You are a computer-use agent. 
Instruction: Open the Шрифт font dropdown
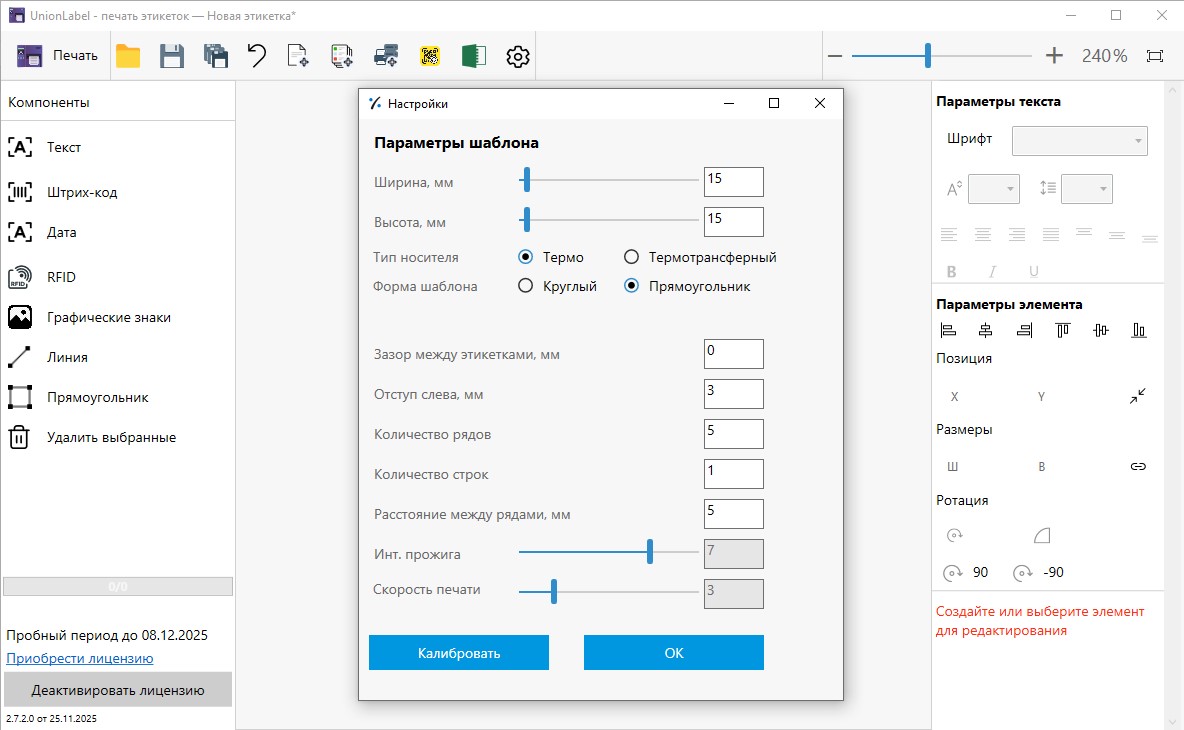coord(1080,141)
